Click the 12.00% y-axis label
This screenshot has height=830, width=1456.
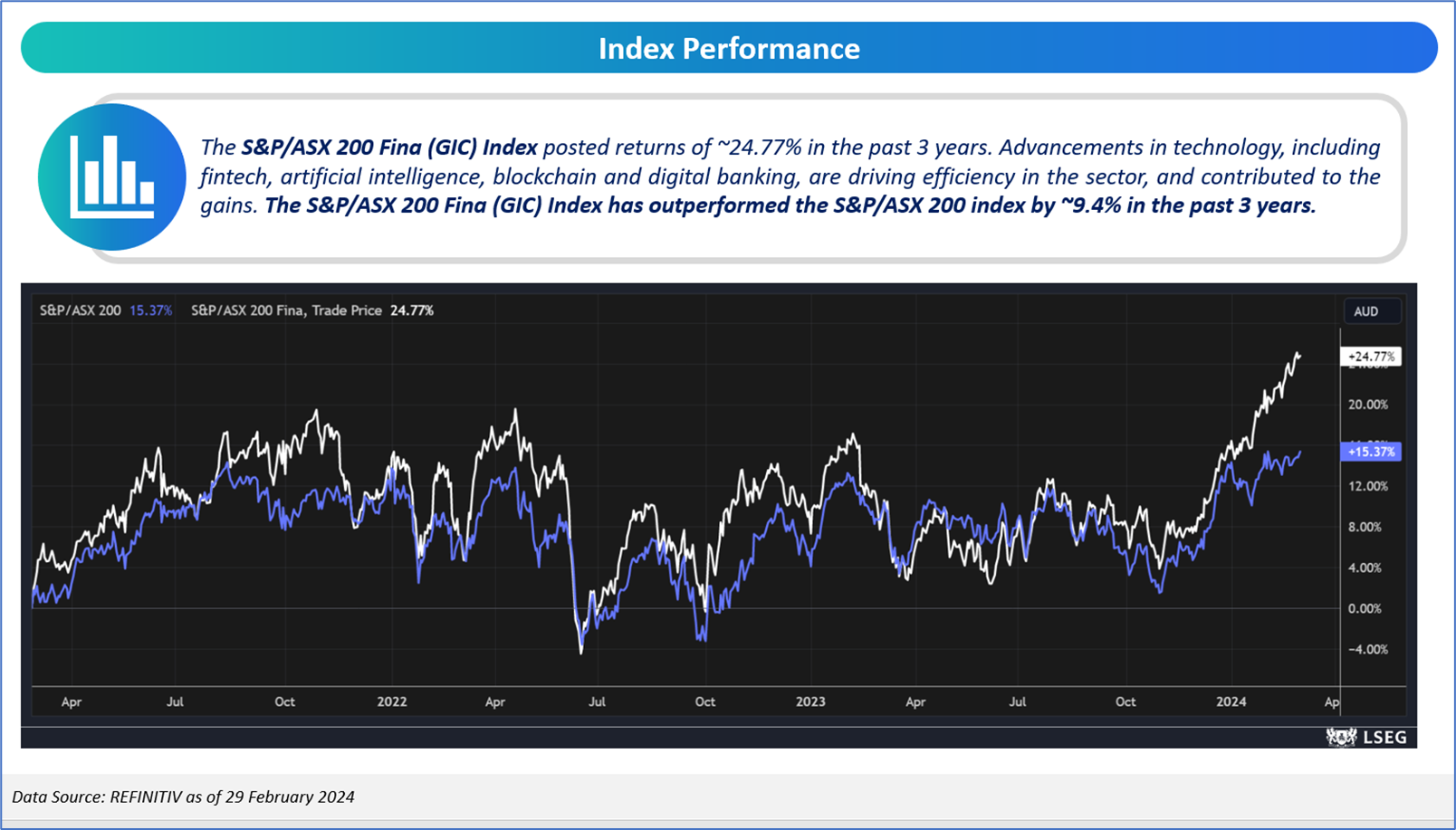(1367, 486)
